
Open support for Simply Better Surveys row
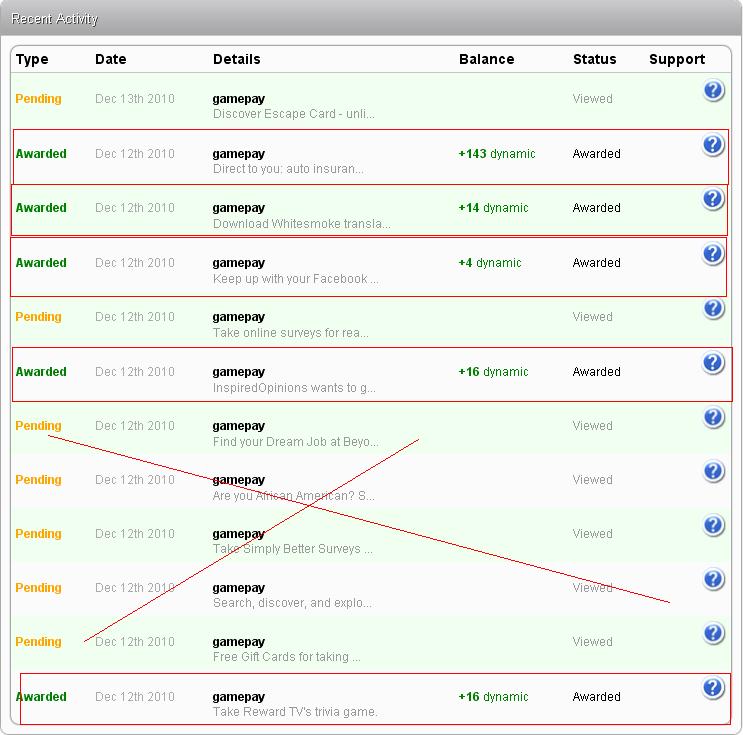(713, 526)
